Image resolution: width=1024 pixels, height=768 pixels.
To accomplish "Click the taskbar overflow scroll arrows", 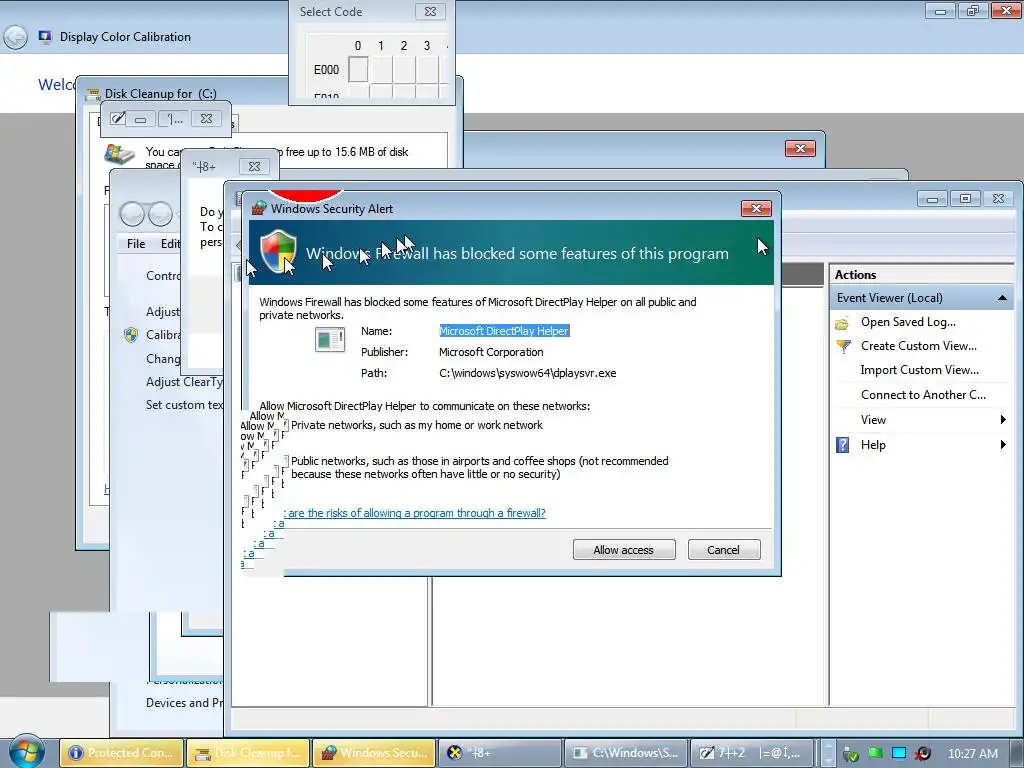I will point(827,753).
